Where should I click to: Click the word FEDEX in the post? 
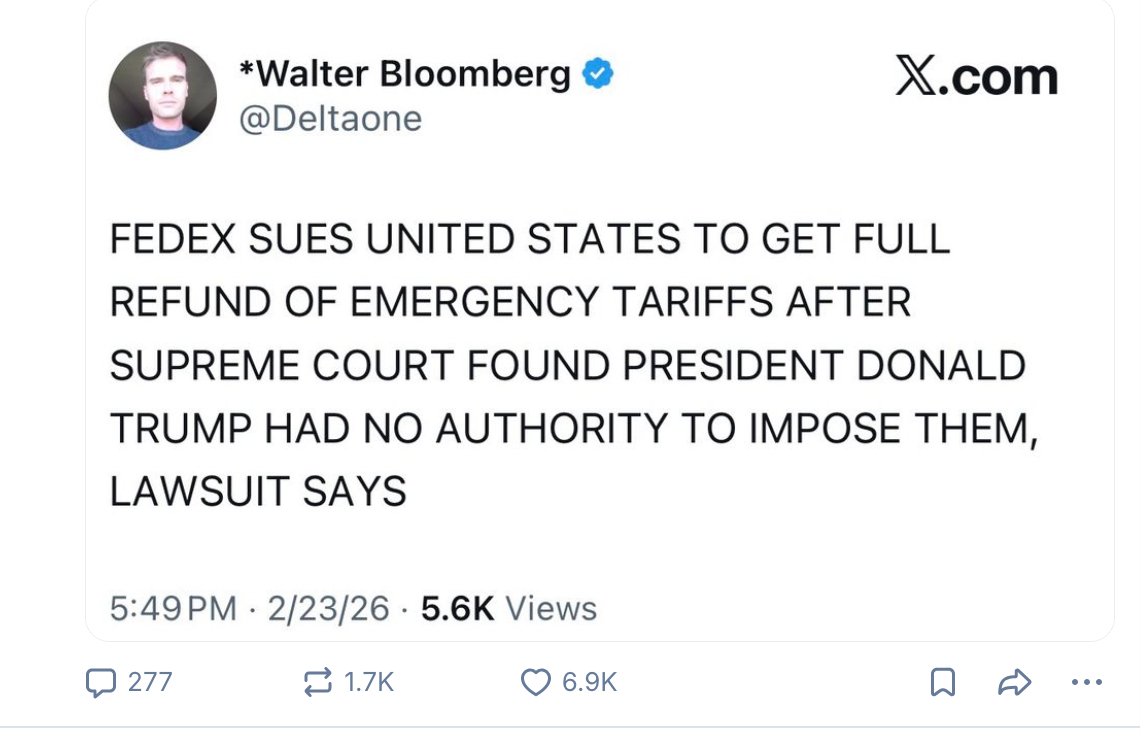[x=173, y=240]
